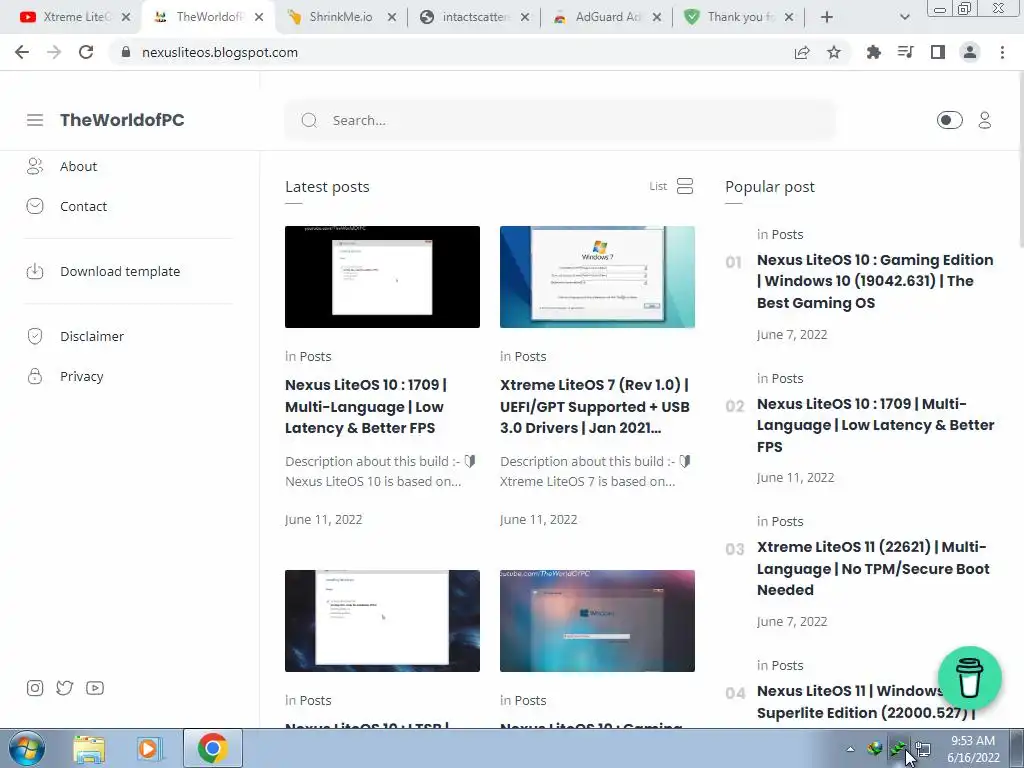This screenshot has height=768, width=1024.
Task: Open Download template sidebar link
Action: click(x=120, y=271)
